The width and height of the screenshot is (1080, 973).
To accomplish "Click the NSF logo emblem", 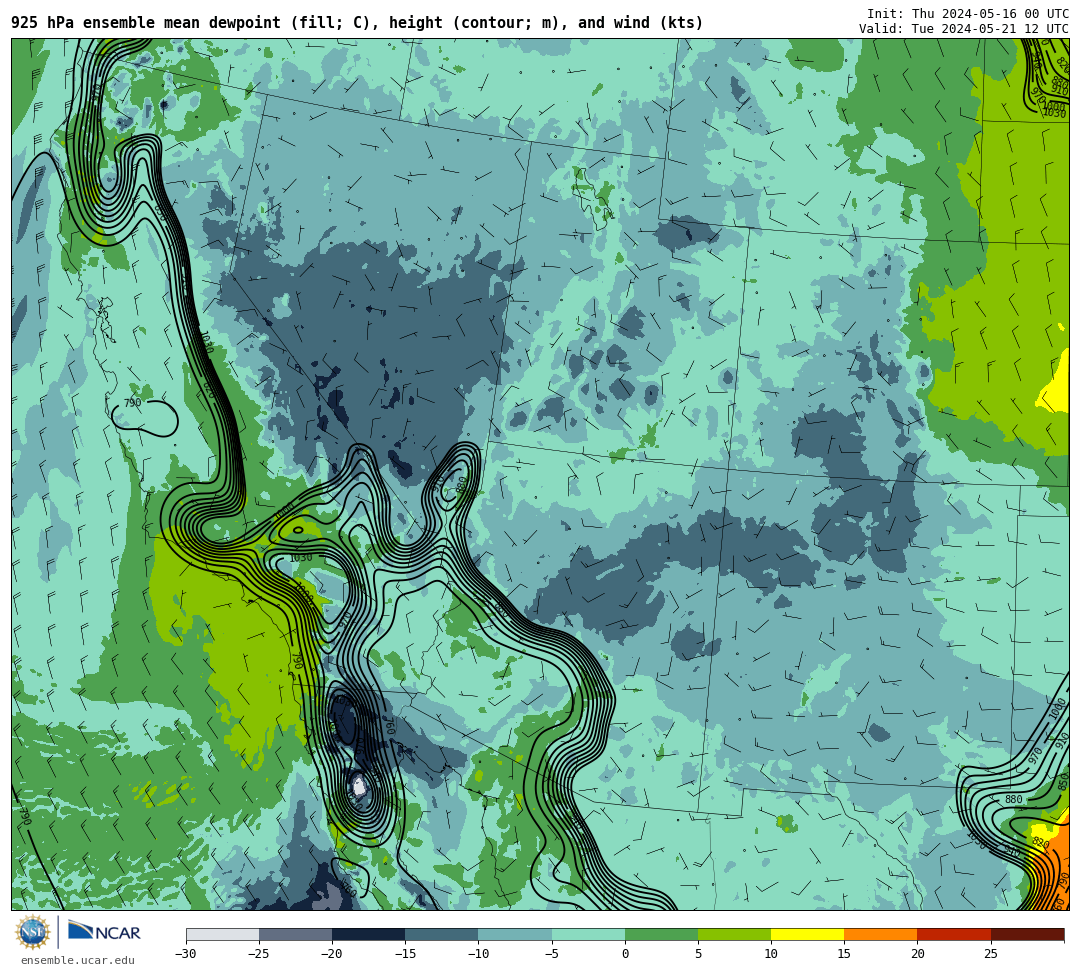I will [32, 933].
